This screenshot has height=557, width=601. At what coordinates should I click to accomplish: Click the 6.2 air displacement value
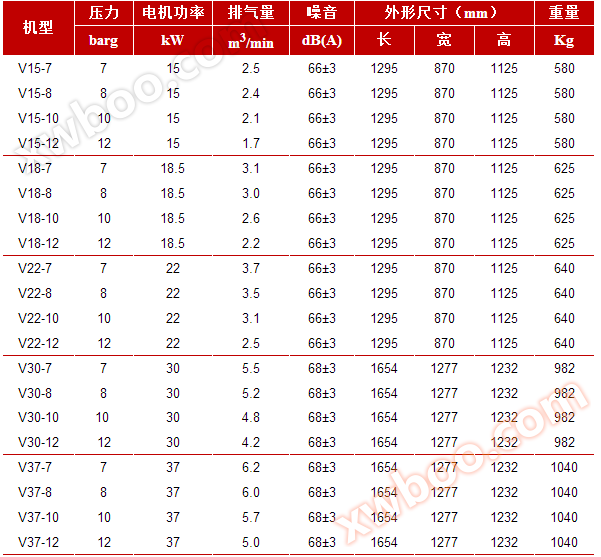click(x=251, y=468)
